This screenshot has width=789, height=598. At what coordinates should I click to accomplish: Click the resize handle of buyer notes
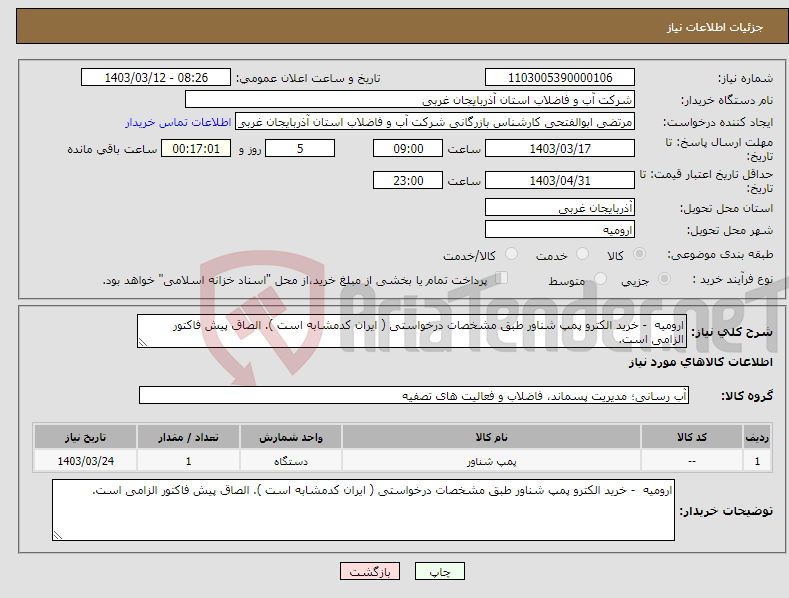58,535
